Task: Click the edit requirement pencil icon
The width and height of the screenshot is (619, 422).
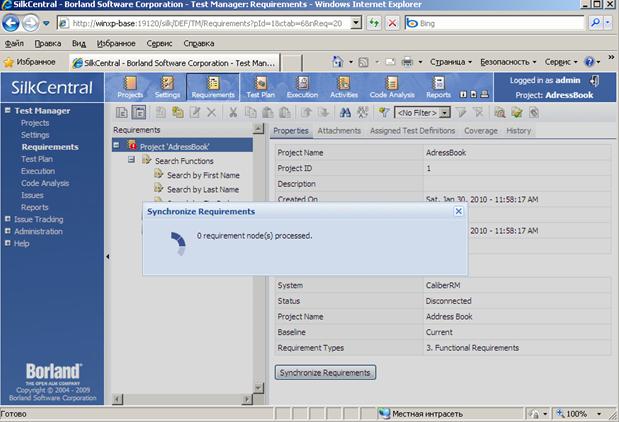Action: [x=195, y=113]
